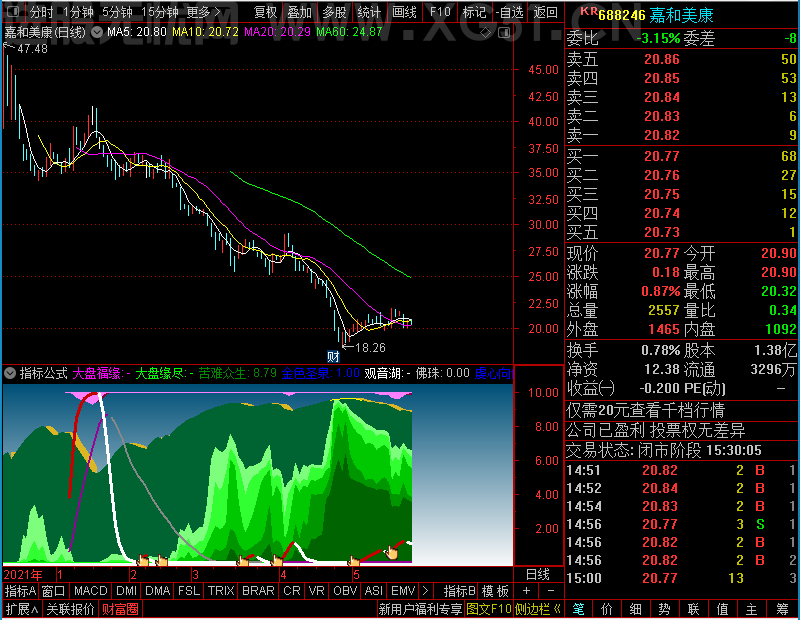Select the 联 tab in side panel
This screenshot has height=620, width=800.
click(x=693, y=609)
